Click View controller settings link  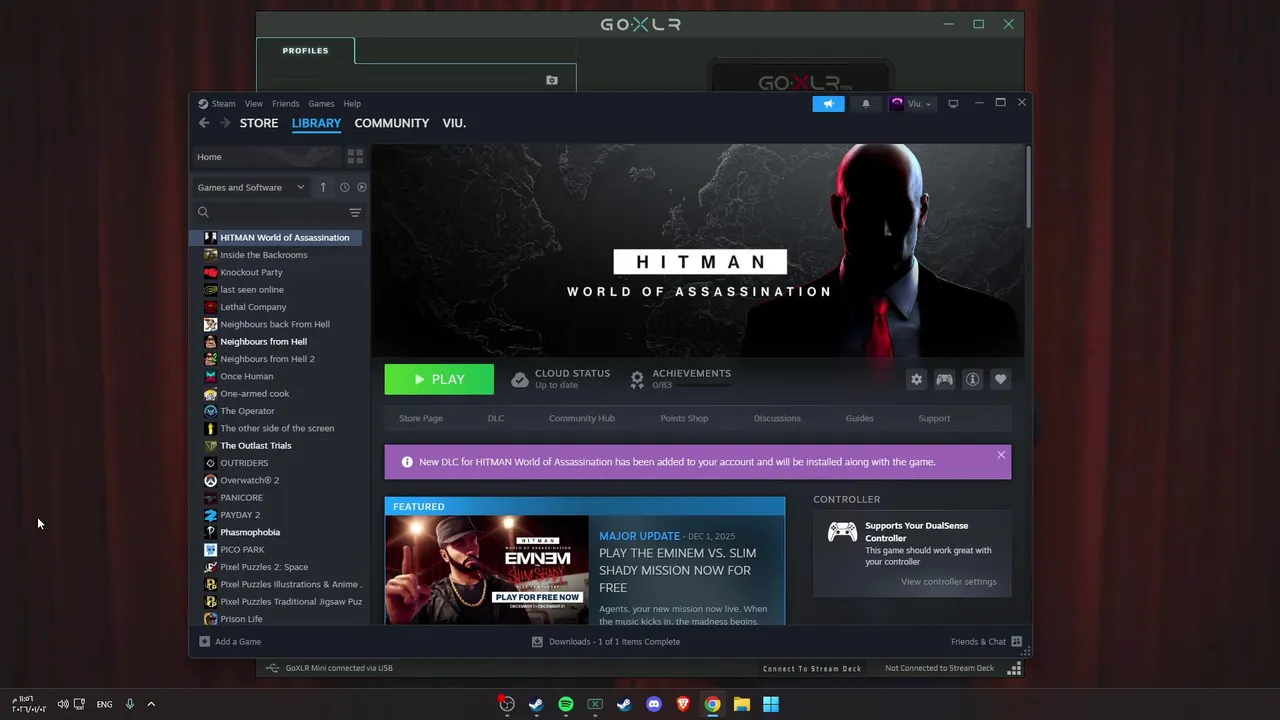[x=949, y=582]
